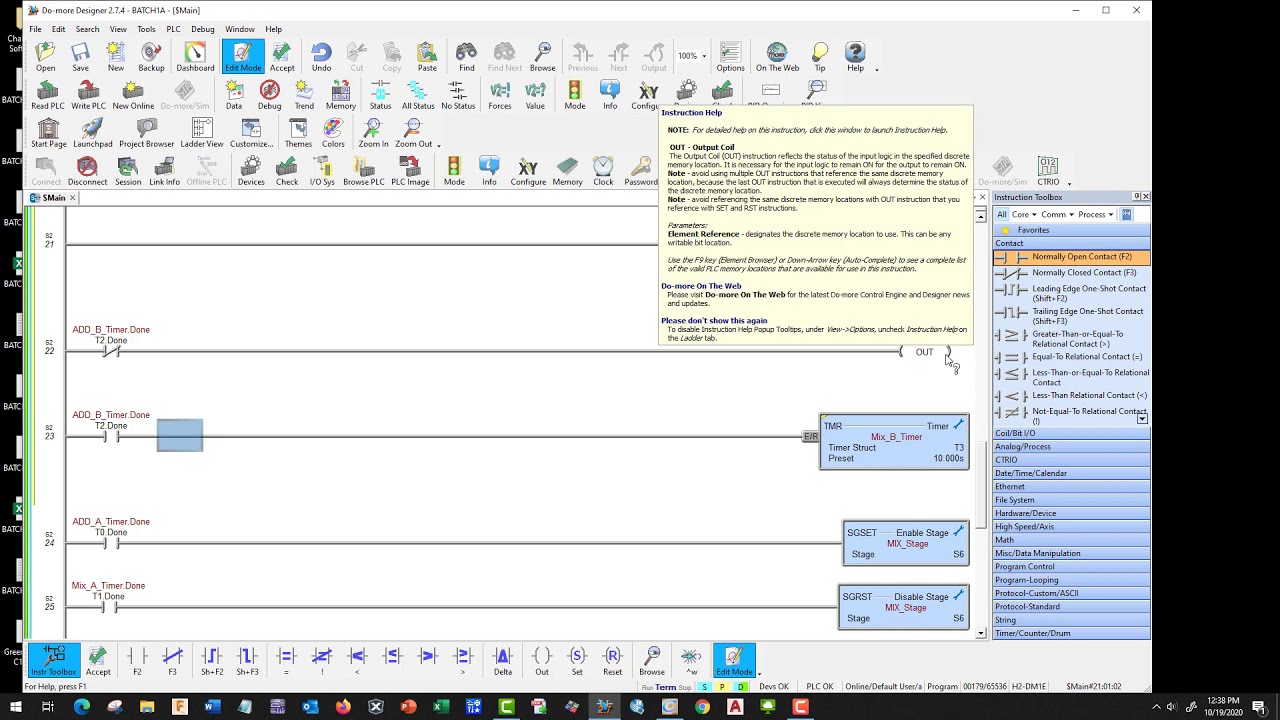Open the Start Page
1280x720 pixels.
pos(48,134)
